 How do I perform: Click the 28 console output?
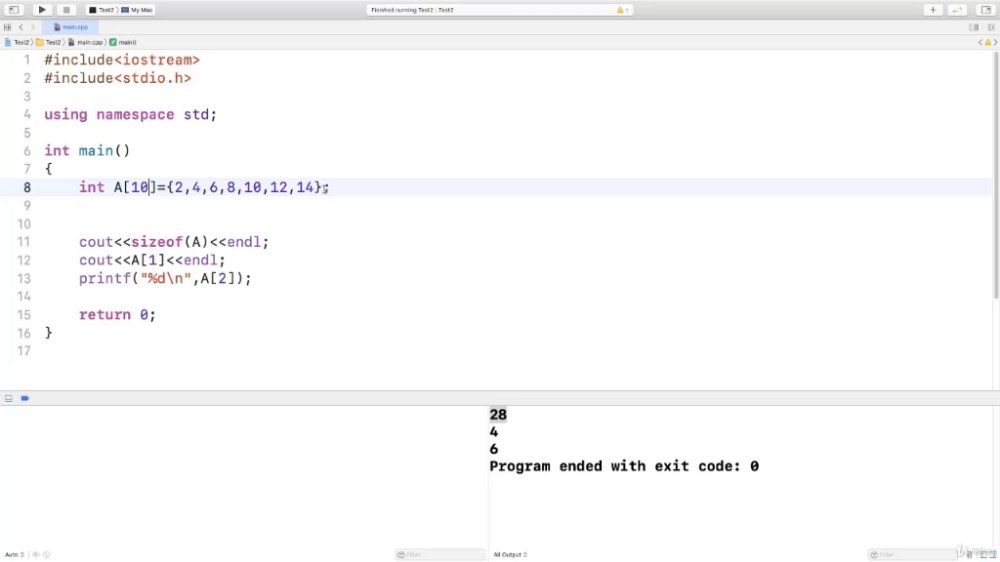498,415
